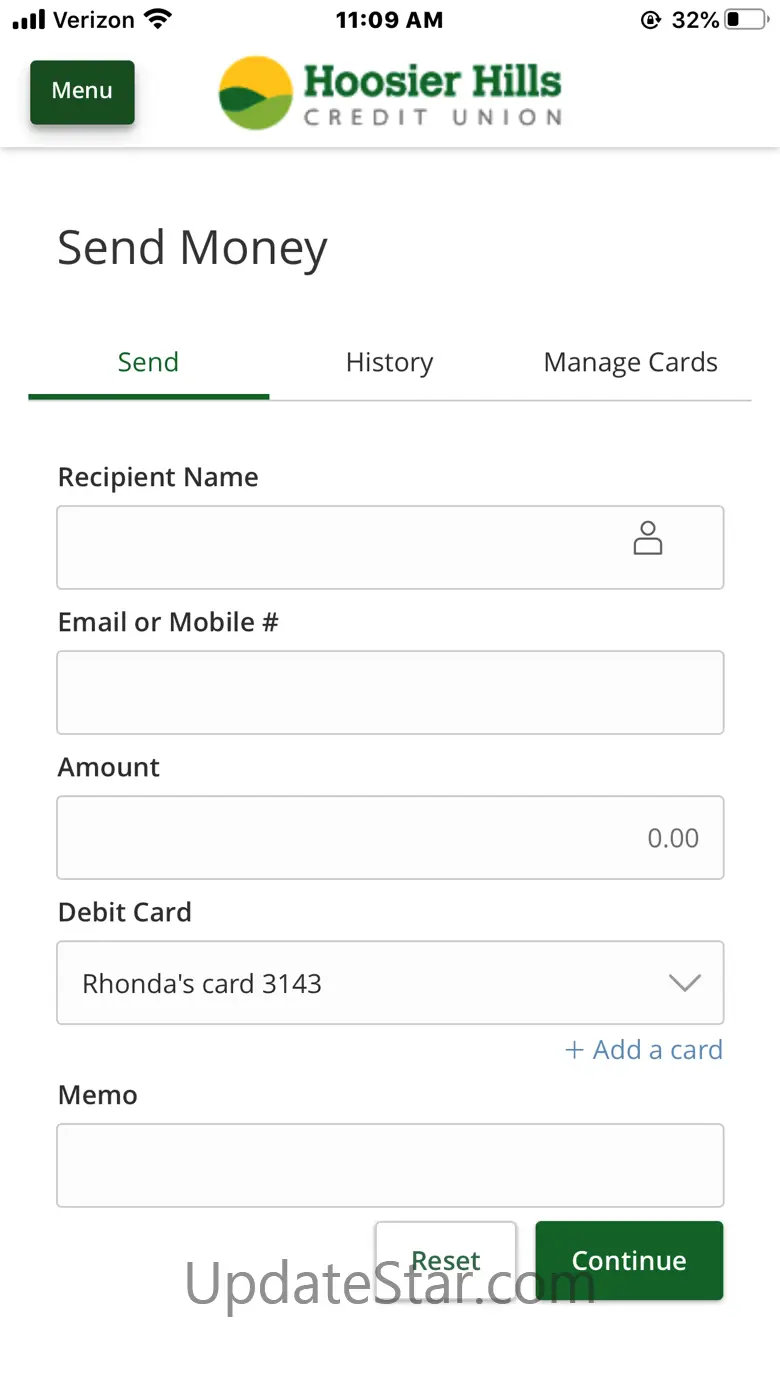Tap the Email or Mobile # field
Image resolution: width=780 pixels, height=1387 pixels.
coord(390,692)
